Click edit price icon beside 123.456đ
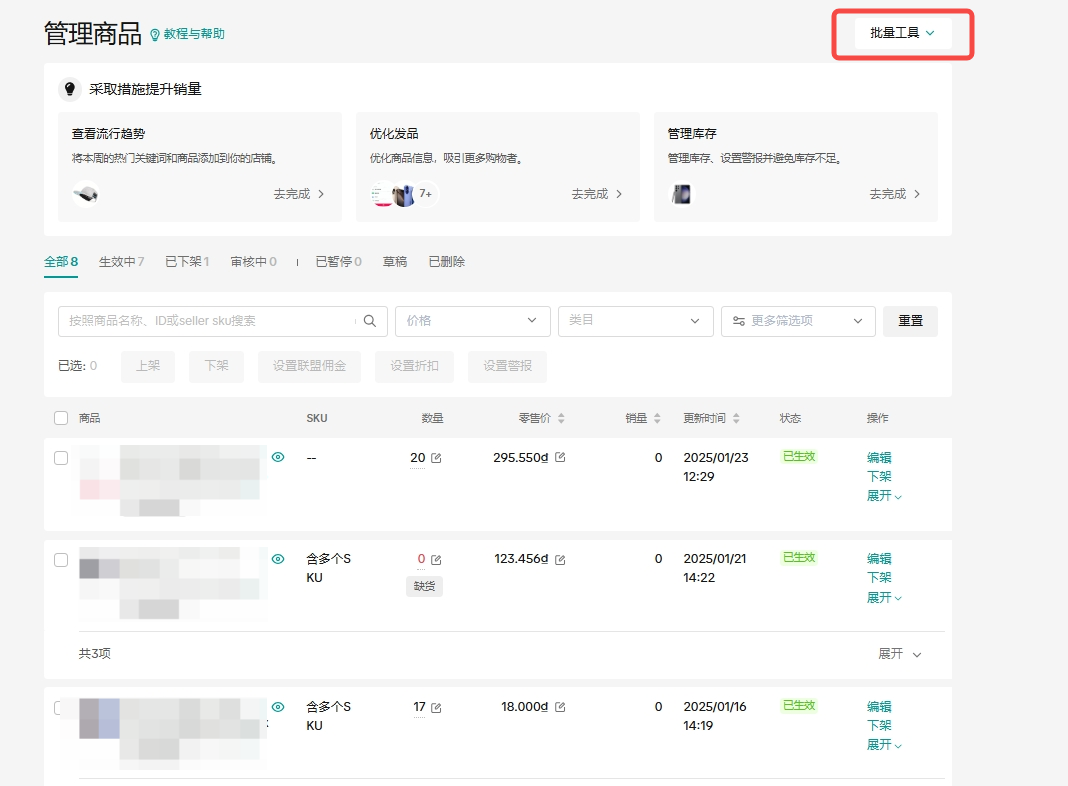The image size is (1068, 786). 560,559
